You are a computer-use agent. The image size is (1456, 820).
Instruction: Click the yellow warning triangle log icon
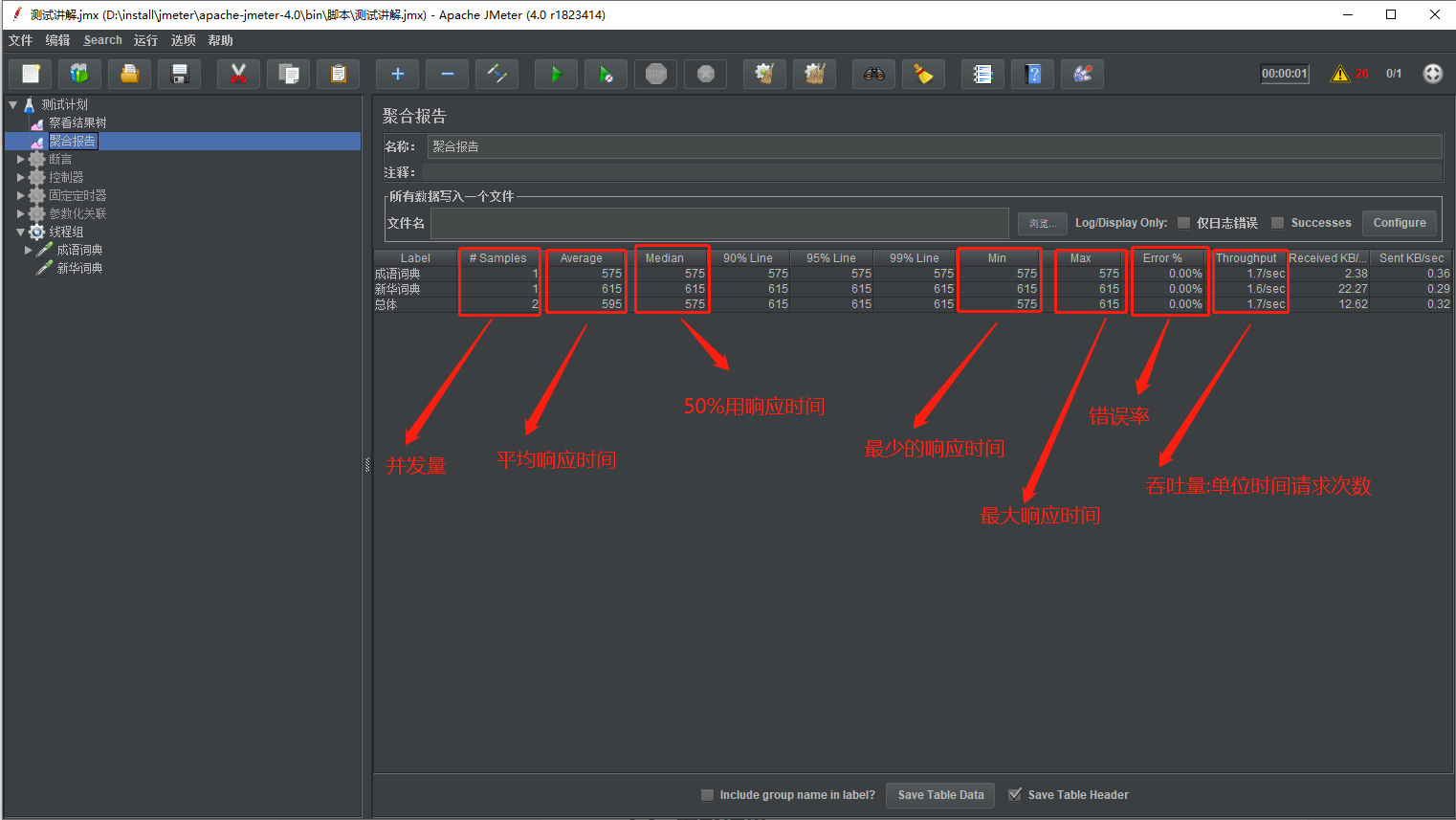(x=1340, y=74)
